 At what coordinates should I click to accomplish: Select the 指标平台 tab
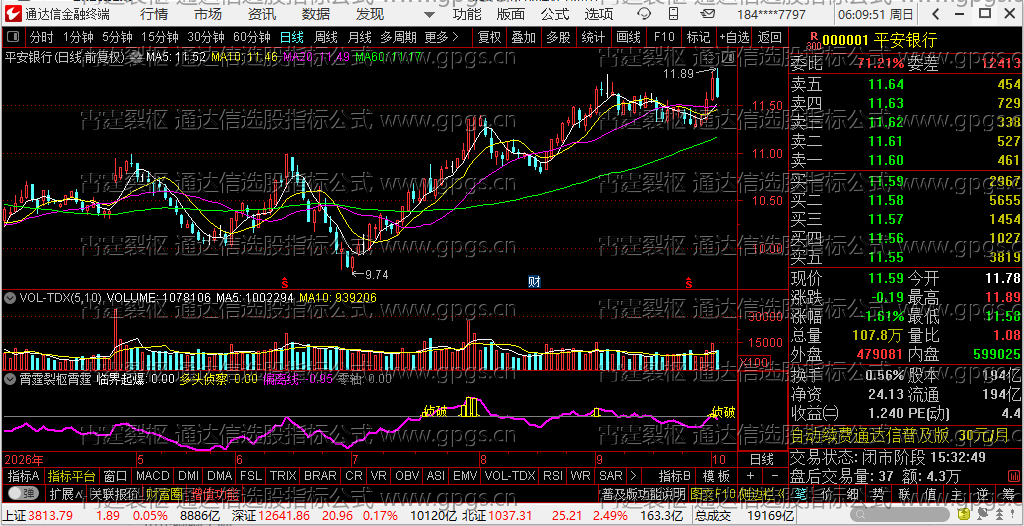(x=71, y=476)
